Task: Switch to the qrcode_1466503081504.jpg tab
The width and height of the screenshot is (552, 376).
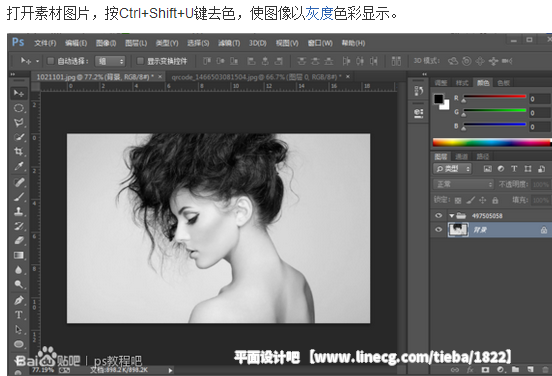Action: point(258,76)
